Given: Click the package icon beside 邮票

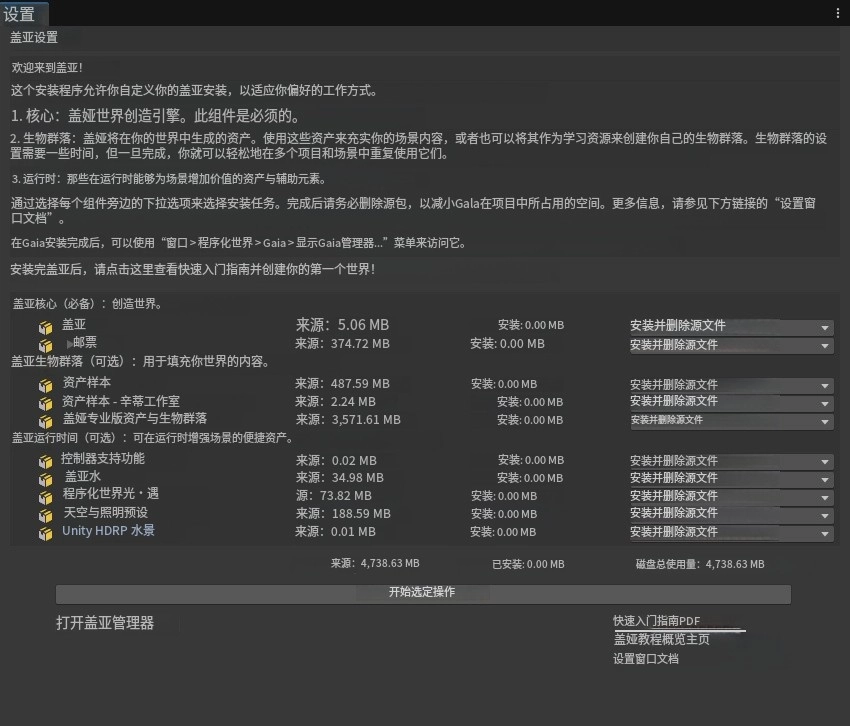Looking at the screenshot, I should click(46, 345).
